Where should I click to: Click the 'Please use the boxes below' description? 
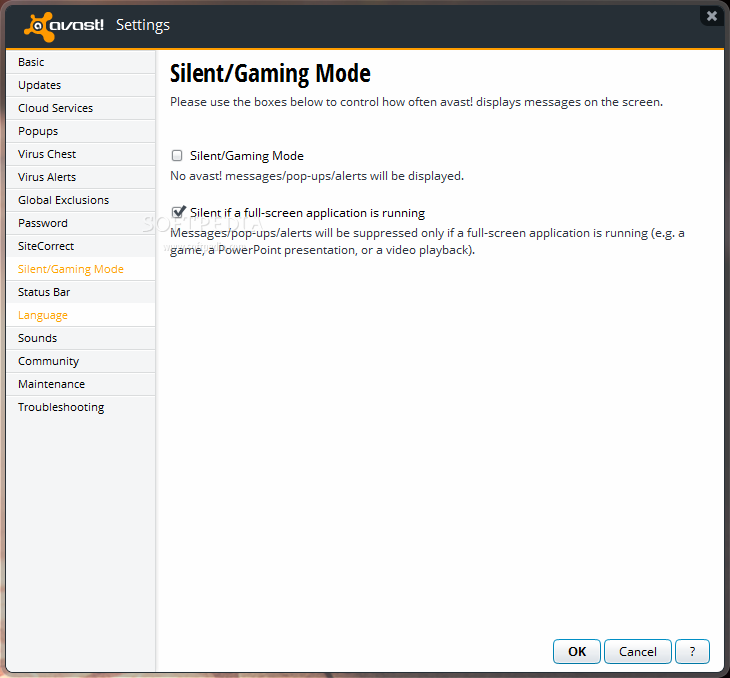point(416,102)
